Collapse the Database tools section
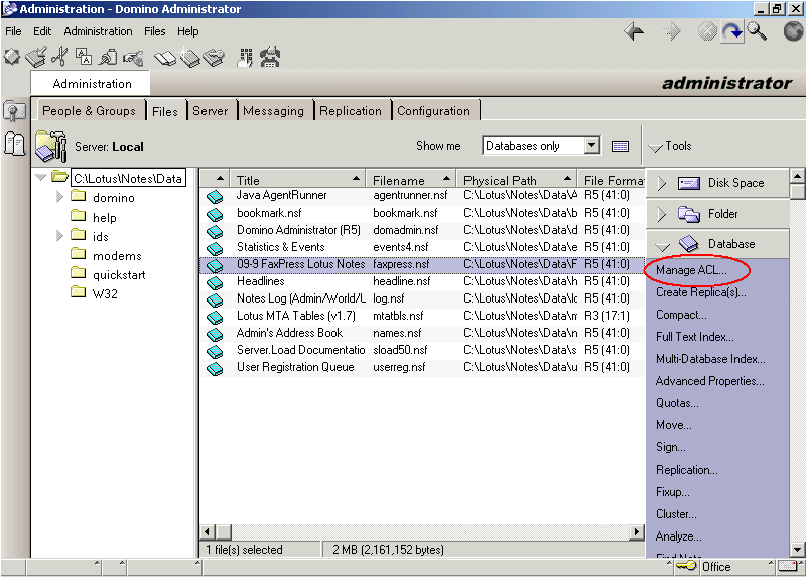Viewport: 806px width, 577px height. [662, 244]
